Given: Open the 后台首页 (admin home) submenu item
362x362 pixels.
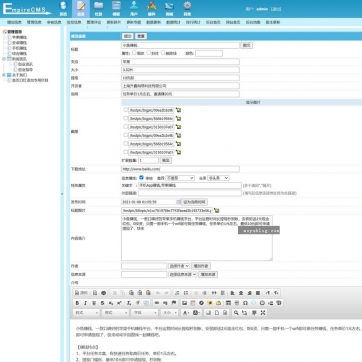Looking at the screenshot, I should tap(213, 22).
